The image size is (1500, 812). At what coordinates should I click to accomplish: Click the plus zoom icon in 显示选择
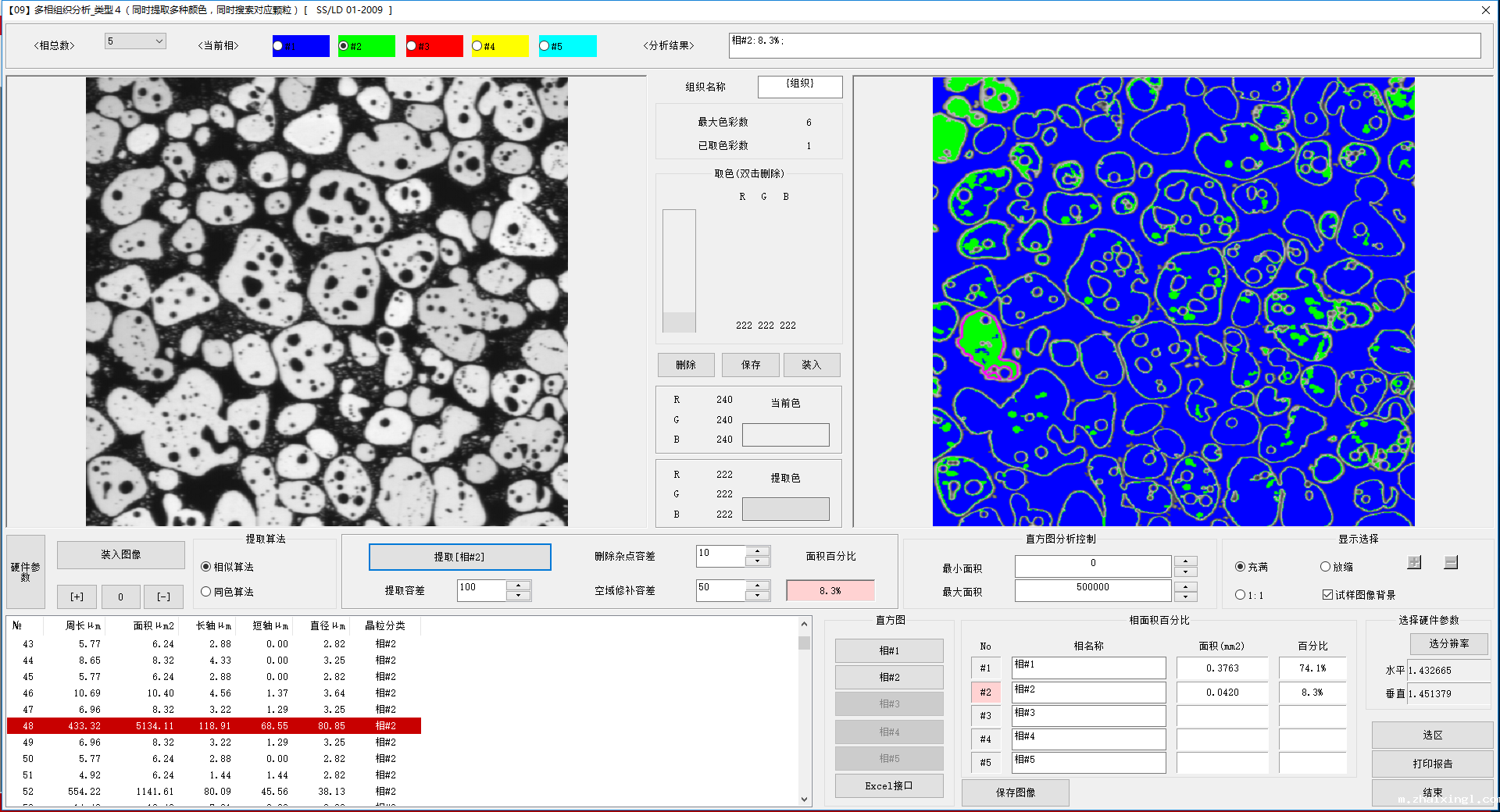tap(1414, 562)
